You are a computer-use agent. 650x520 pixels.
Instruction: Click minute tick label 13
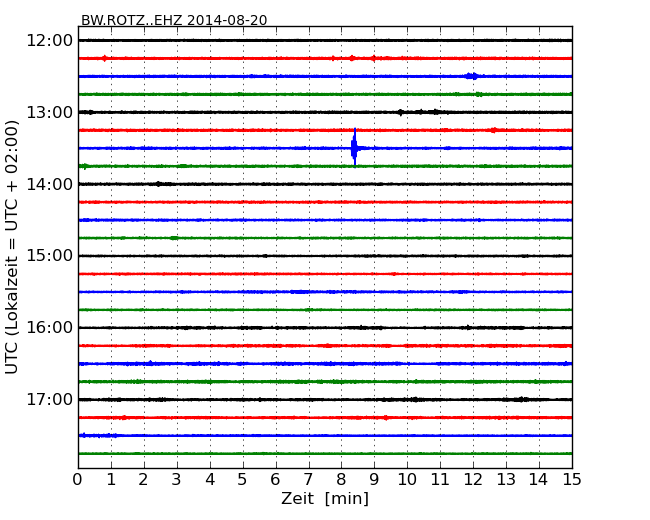[506, 480]
